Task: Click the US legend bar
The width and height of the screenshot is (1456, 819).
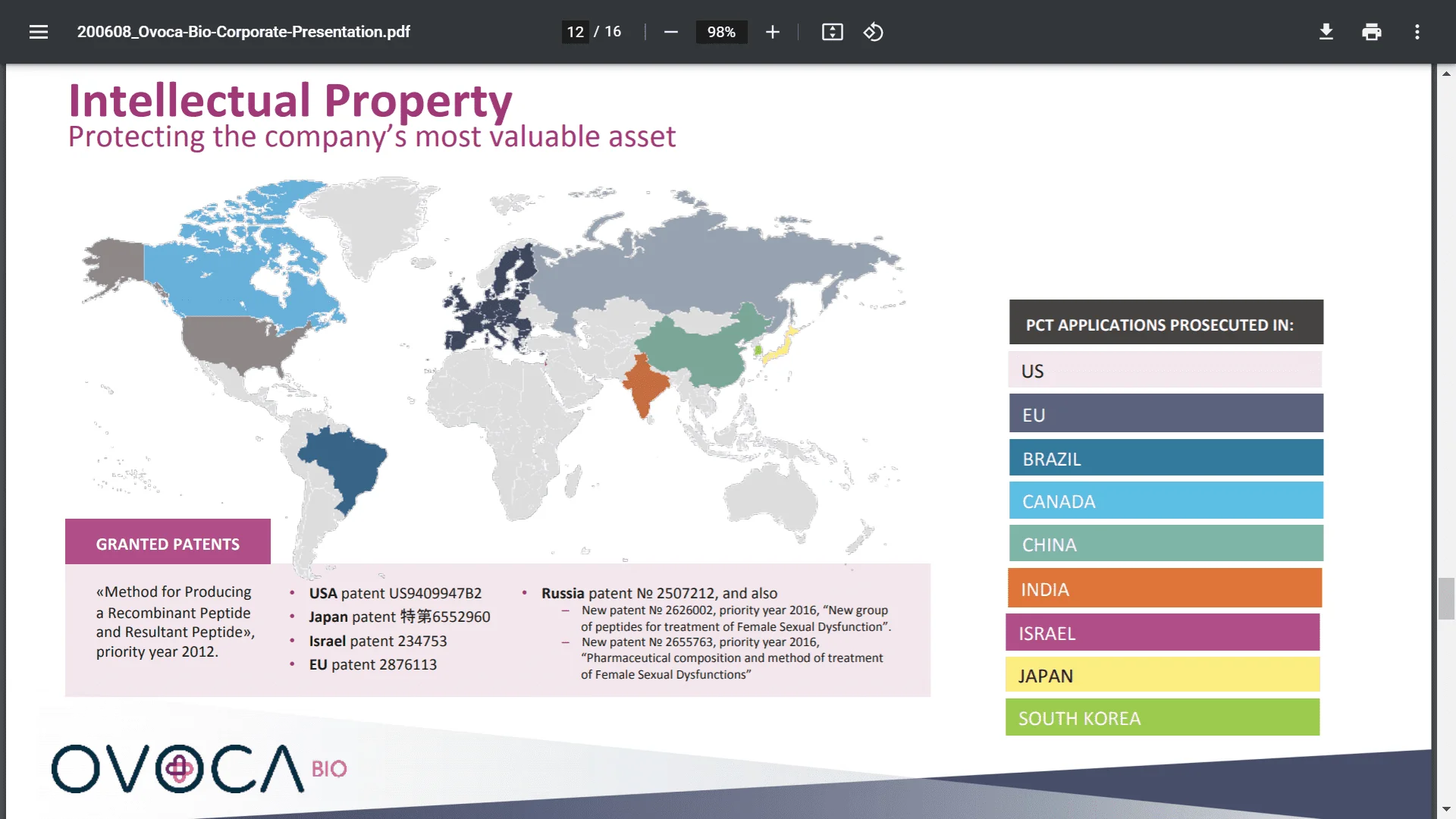Action: pos(1166,370)
